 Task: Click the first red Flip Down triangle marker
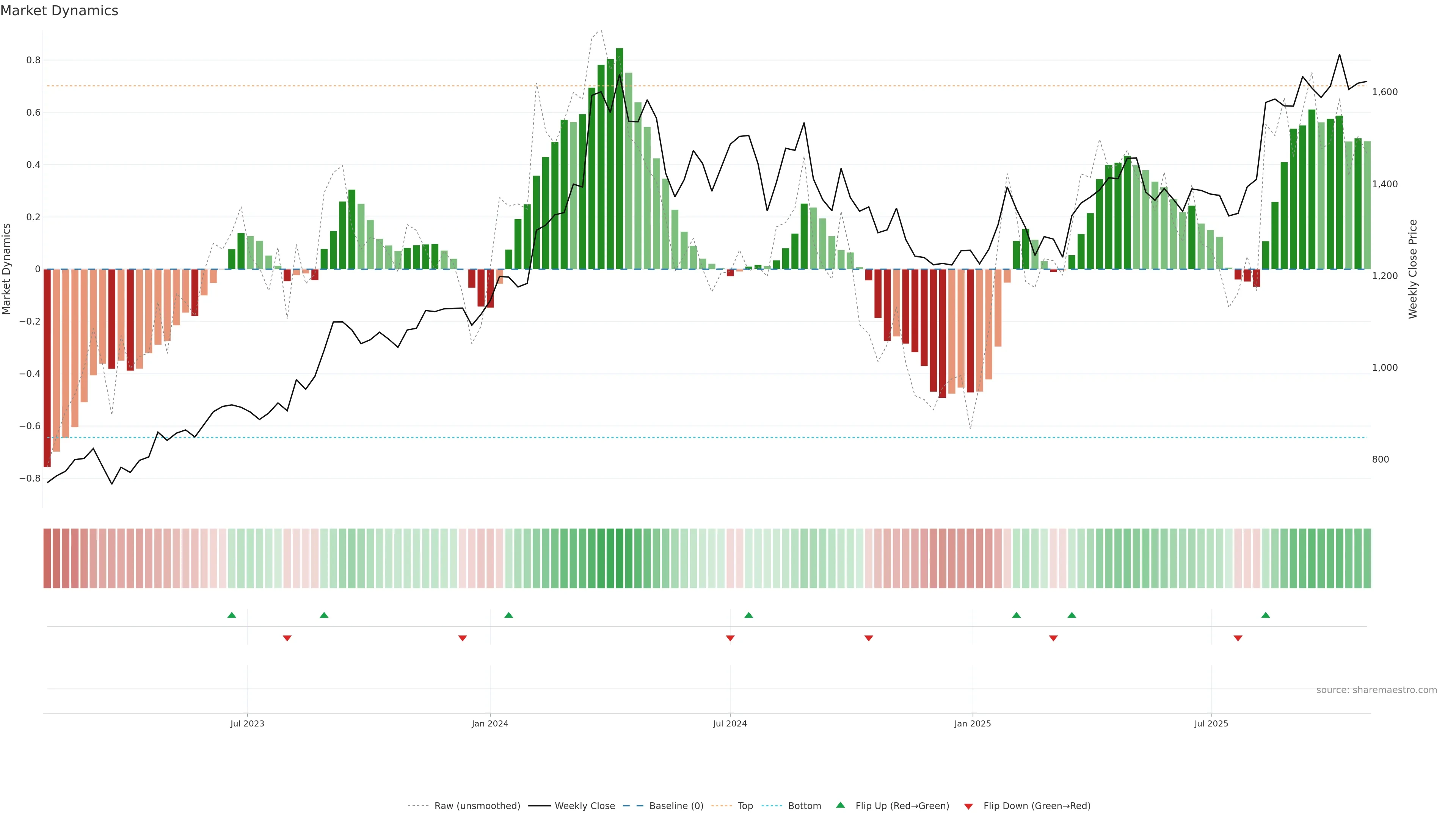(x=287, y=638)
